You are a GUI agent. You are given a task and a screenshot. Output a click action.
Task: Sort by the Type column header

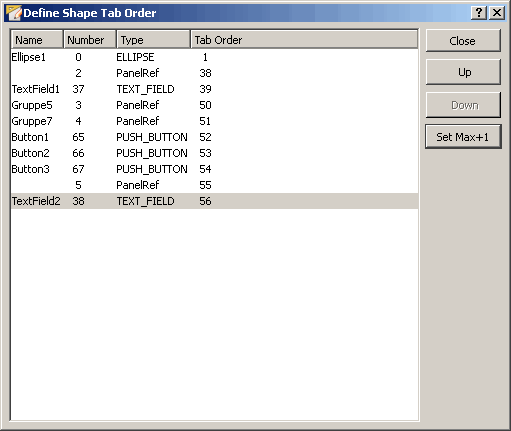153,40
